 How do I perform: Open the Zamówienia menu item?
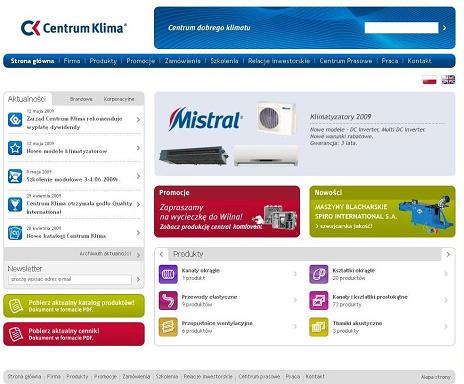click(183, 61)
